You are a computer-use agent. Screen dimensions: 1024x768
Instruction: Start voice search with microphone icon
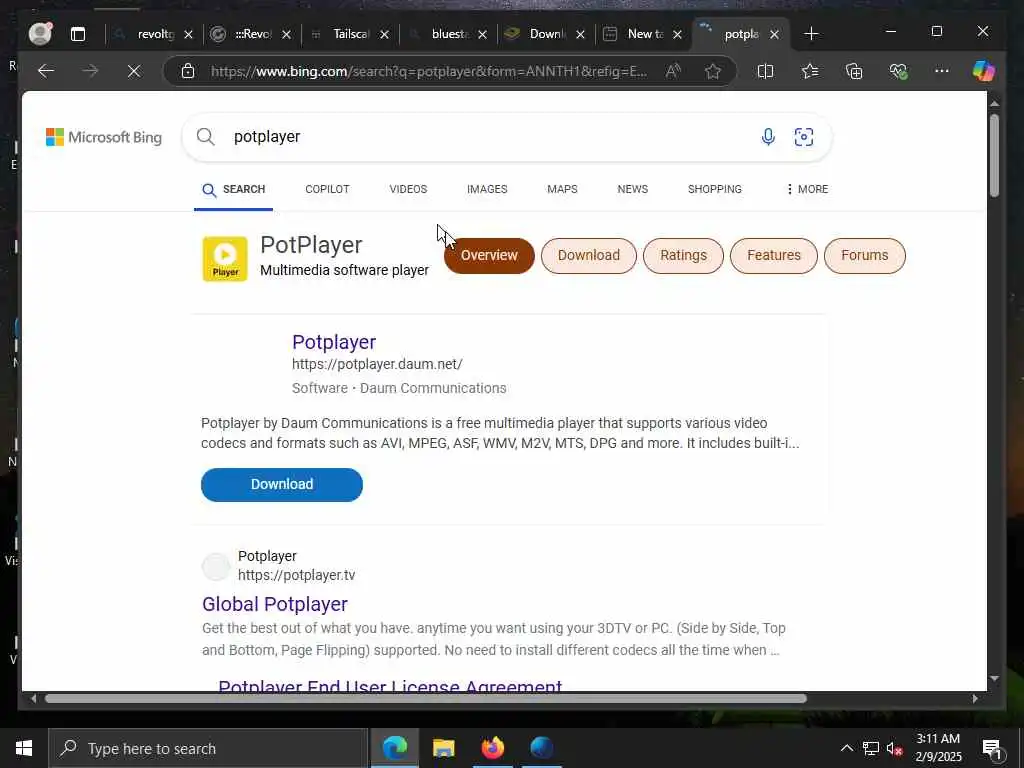point(768,136)
